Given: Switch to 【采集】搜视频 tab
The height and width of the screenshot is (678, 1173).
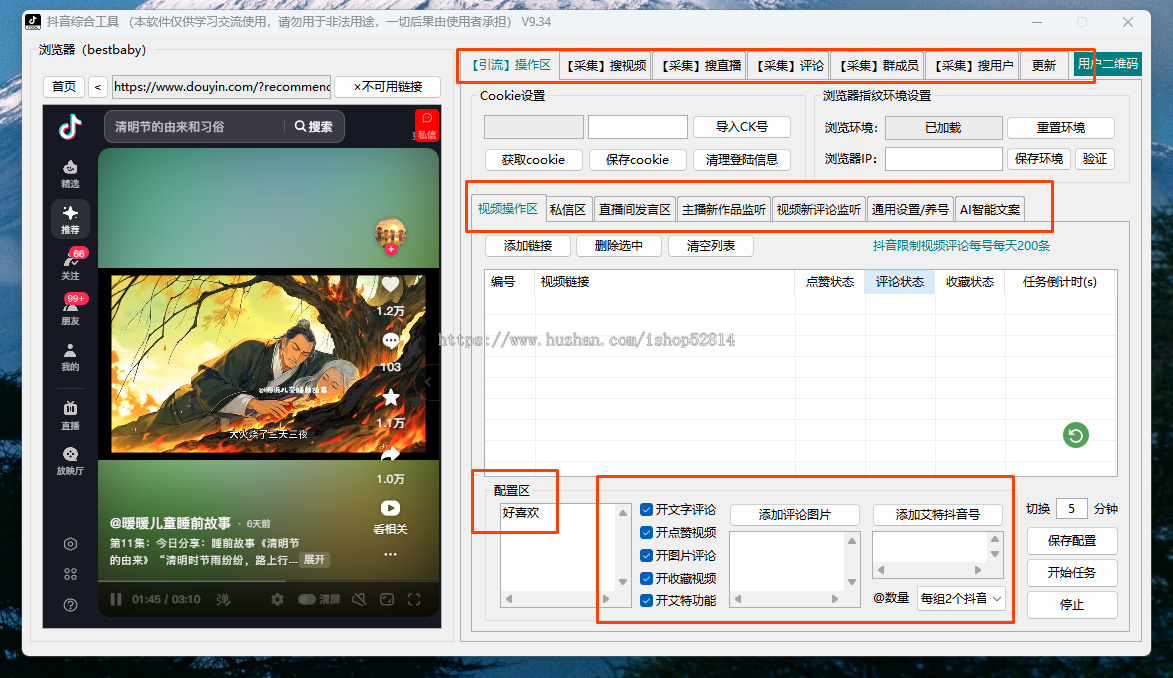Looking at the screenshot, I should click(606, 66).
